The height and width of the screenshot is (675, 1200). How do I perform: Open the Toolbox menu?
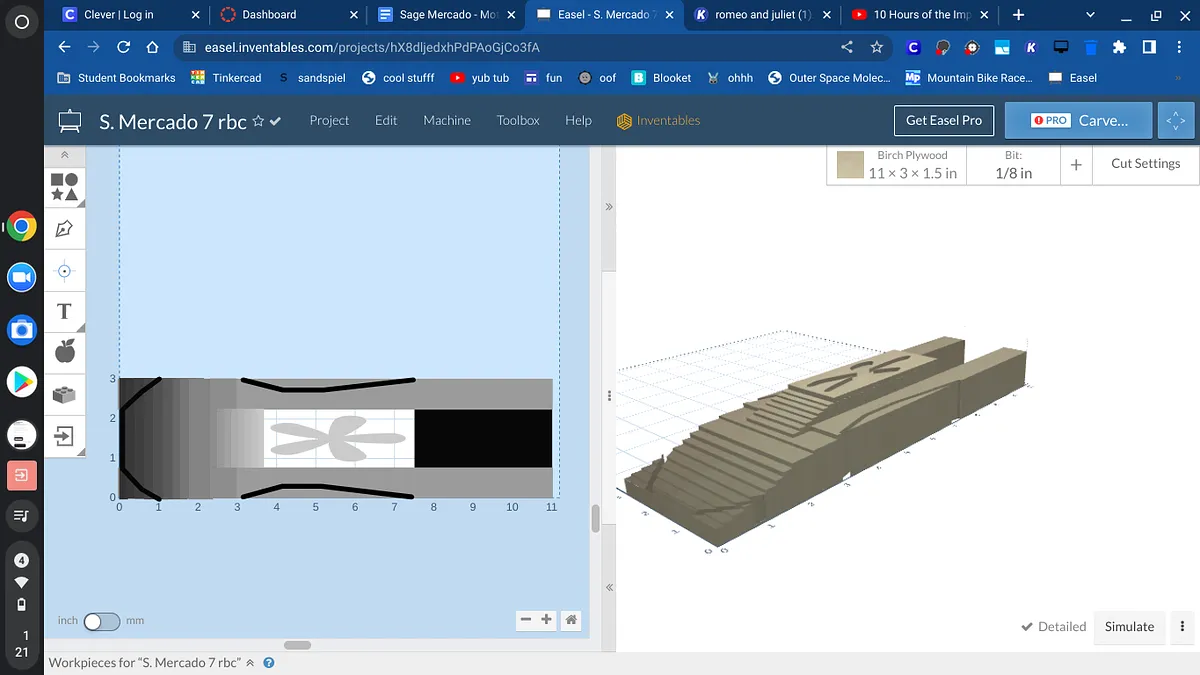[518, 120]
